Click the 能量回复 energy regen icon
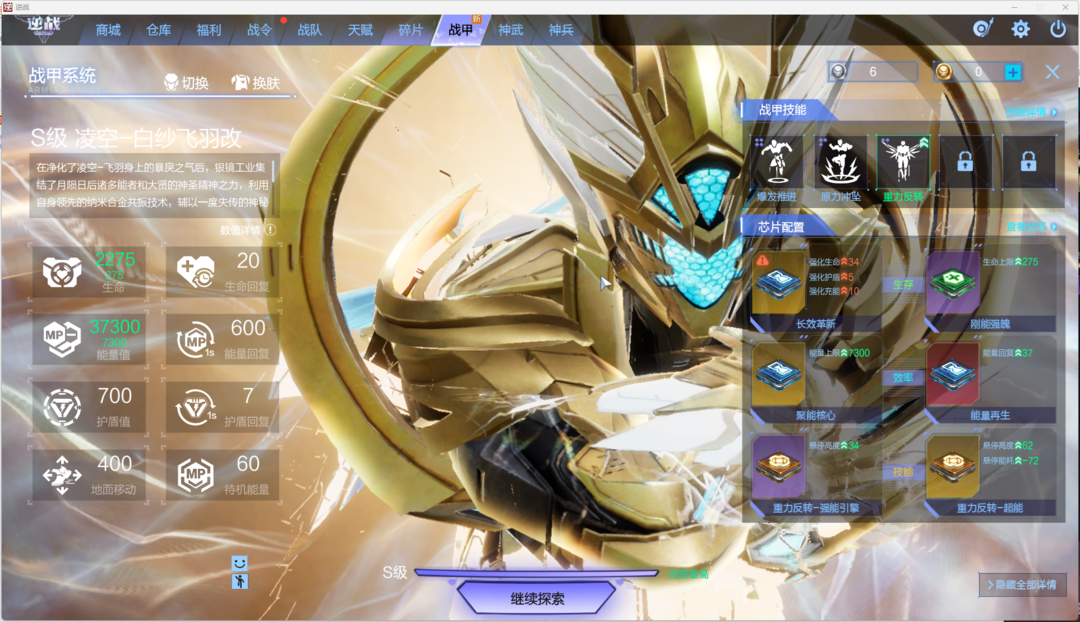Screen dimensions: 1080x622 196,339
